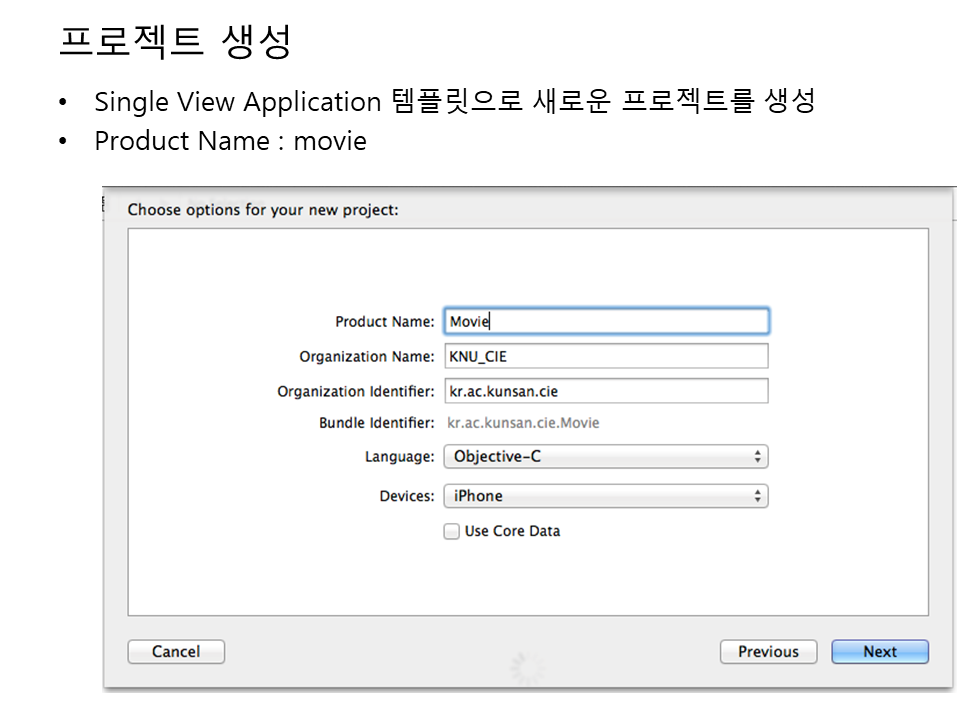Click the "Choose options for your new project" heading
The width and height of the screenshot is (960, 720).
(263, 211)
